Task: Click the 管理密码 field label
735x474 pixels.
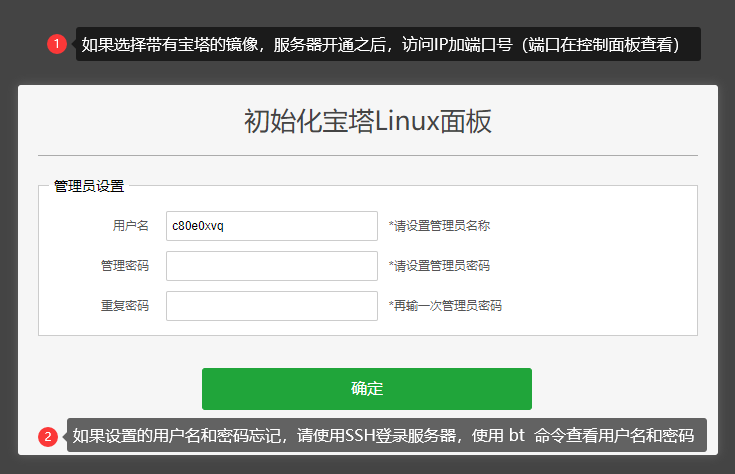Action: click(x=125, y=266)
